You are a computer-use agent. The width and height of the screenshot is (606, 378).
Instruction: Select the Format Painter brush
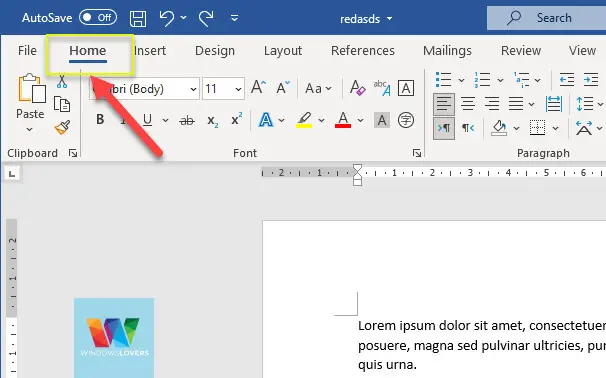point(62,127)
